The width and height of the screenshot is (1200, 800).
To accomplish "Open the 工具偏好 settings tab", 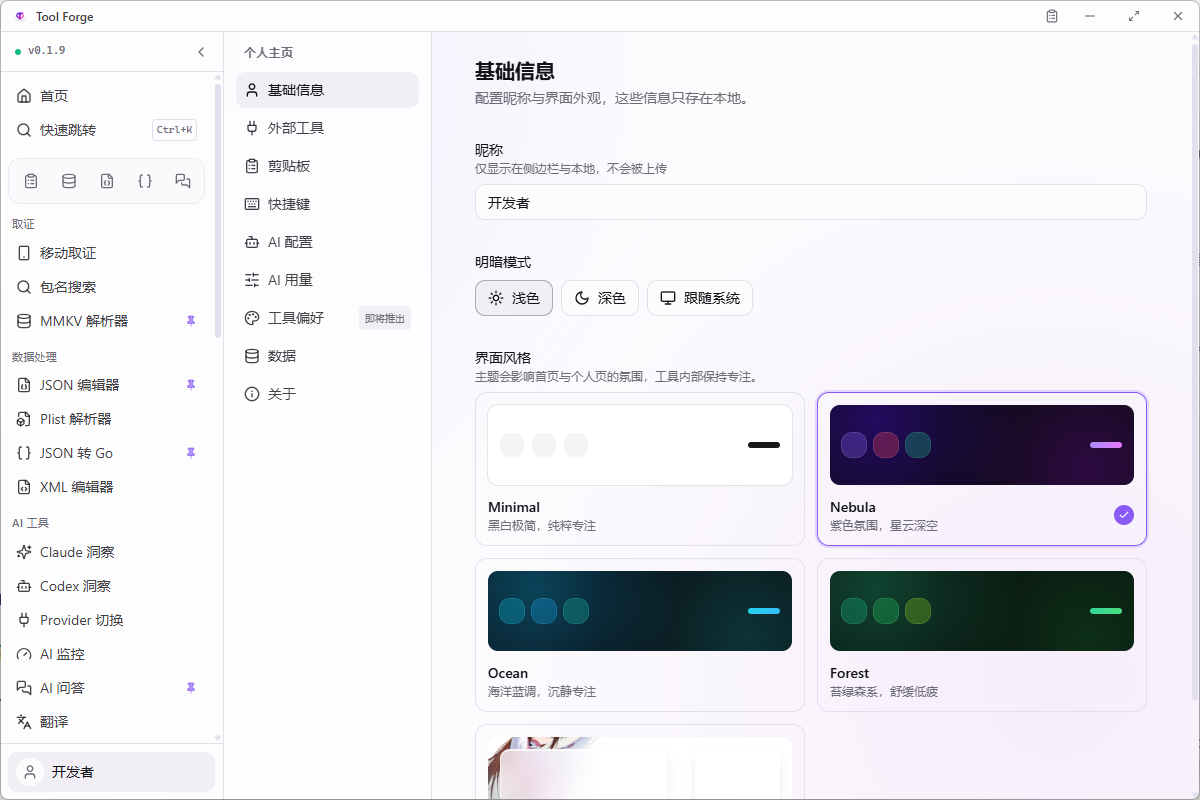I will [327, 318].
